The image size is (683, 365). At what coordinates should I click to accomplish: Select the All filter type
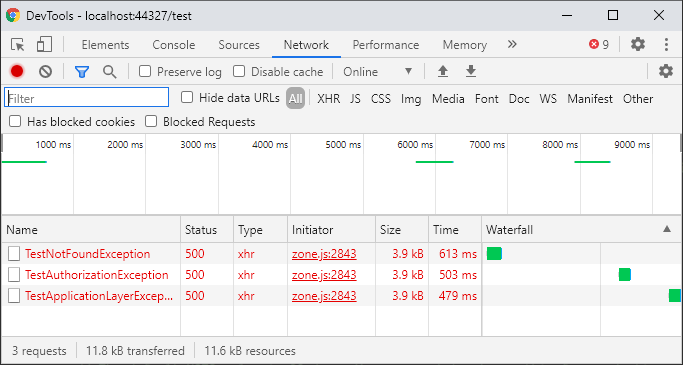[295, 98]
